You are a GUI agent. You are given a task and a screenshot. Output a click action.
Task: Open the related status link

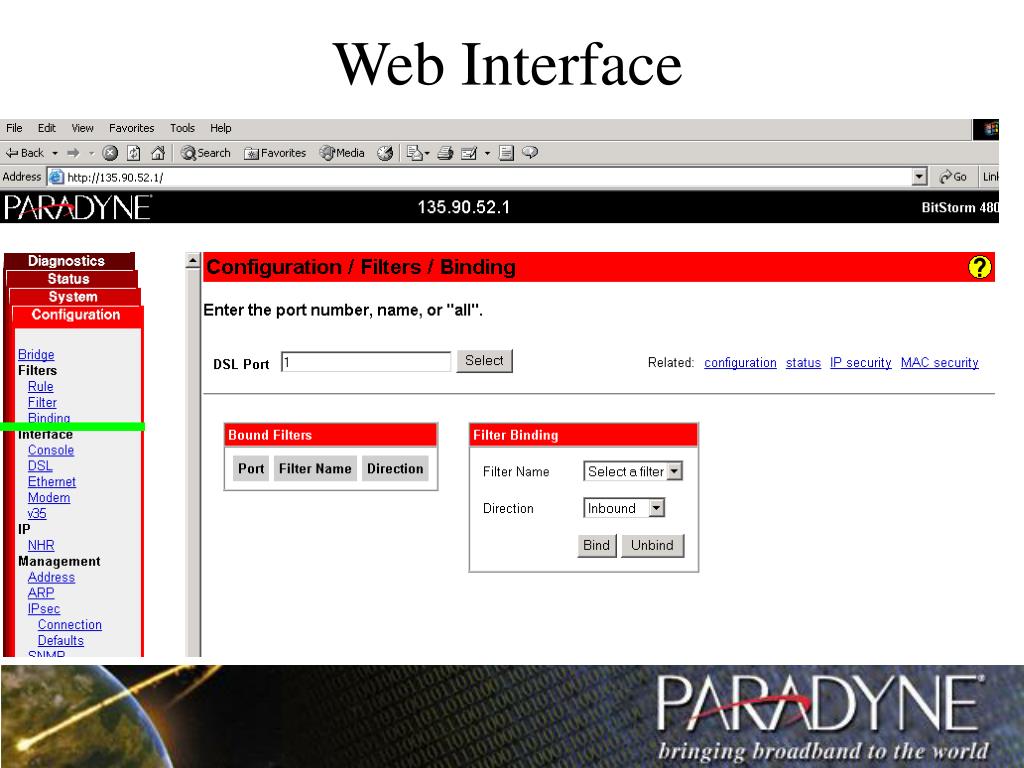803,362
